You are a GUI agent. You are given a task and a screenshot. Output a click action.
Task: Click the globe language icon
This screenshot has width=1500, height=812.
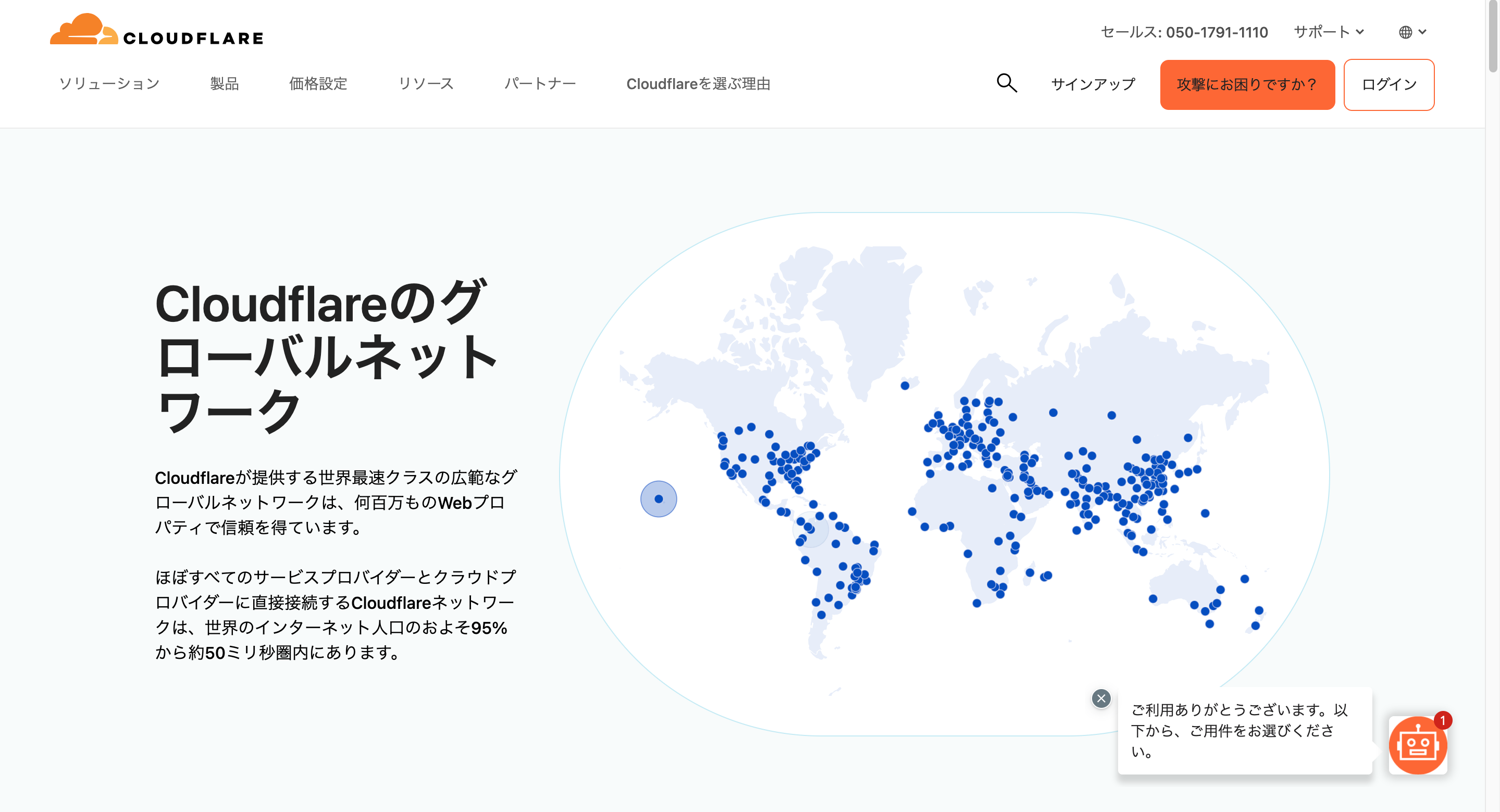coord(1405,32)
